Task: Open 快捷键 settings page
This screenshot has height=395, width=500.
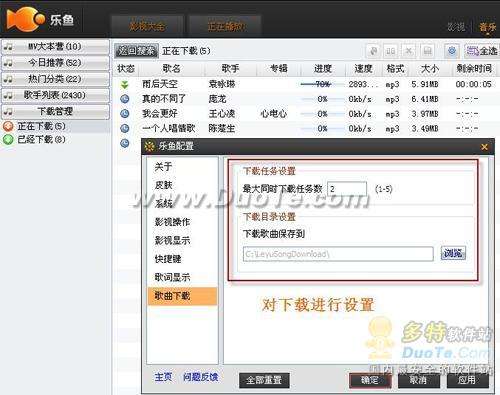Action: [x=168, y=259]
